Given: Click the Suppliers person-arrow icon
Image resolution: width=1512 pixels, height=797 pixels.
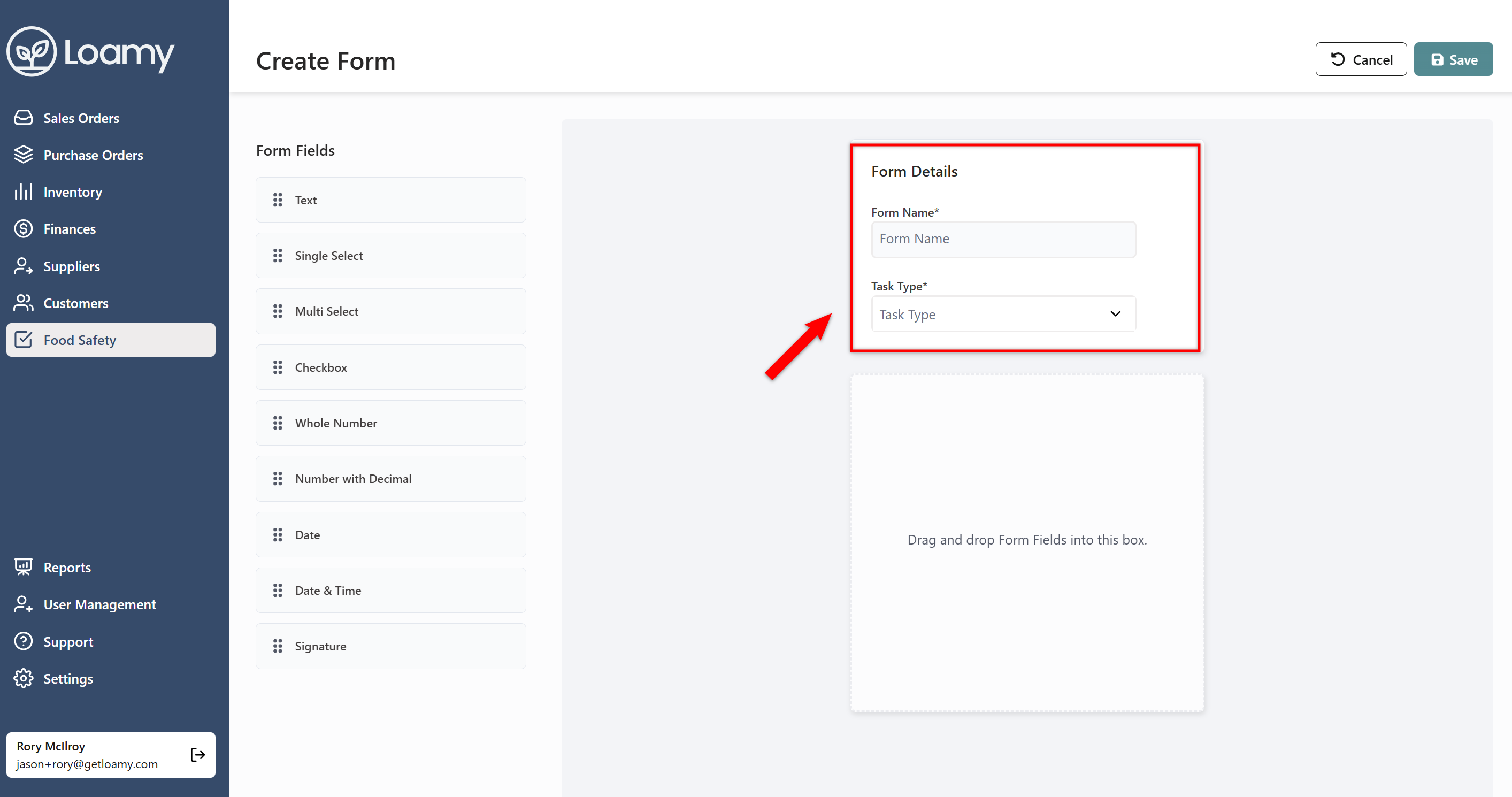Looking at the screenshot, I should [x=24, y=266].
